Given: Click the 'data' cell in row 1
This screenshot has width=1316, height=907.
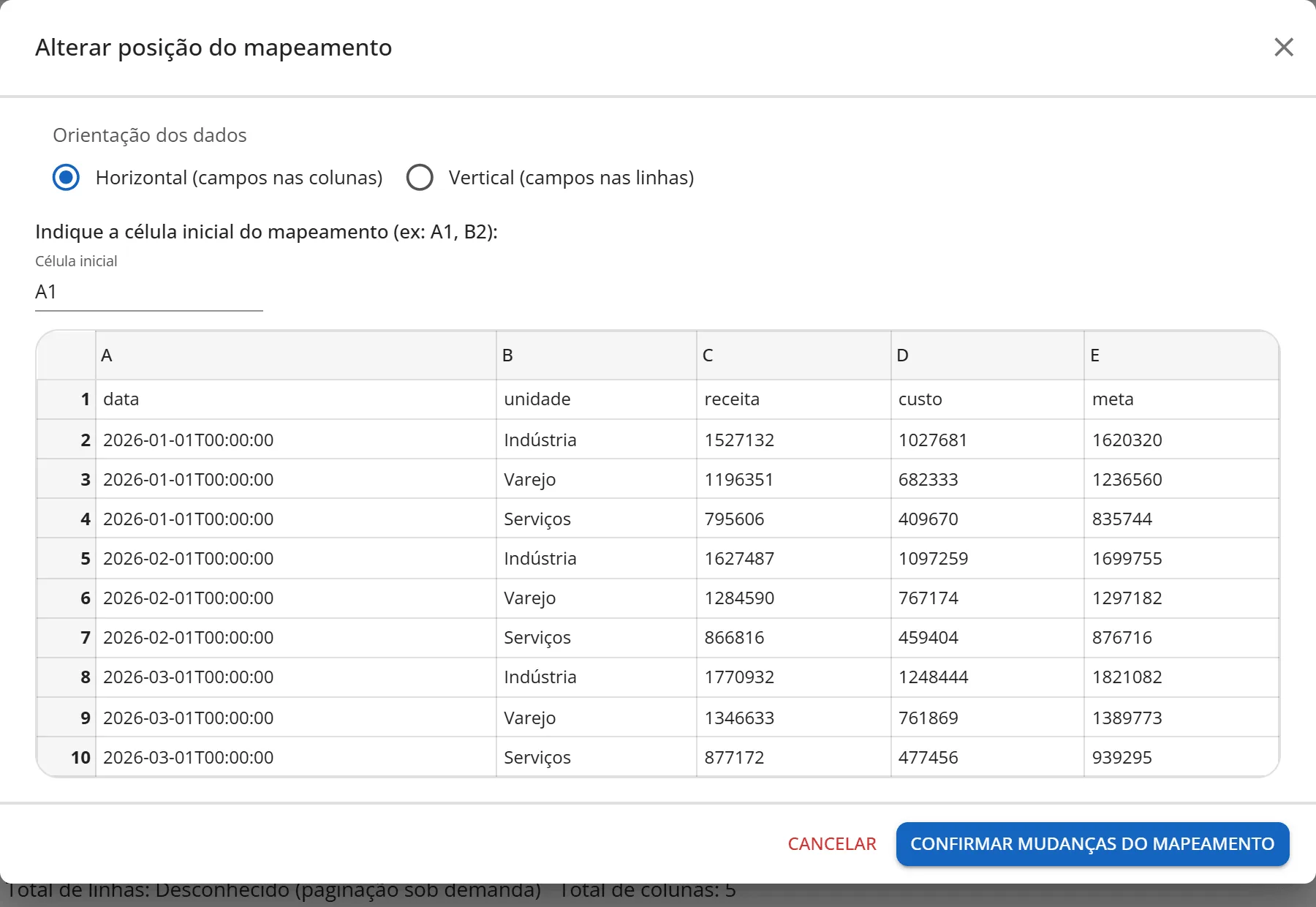Looking at the screenshot, I should [x=295, y=399].
